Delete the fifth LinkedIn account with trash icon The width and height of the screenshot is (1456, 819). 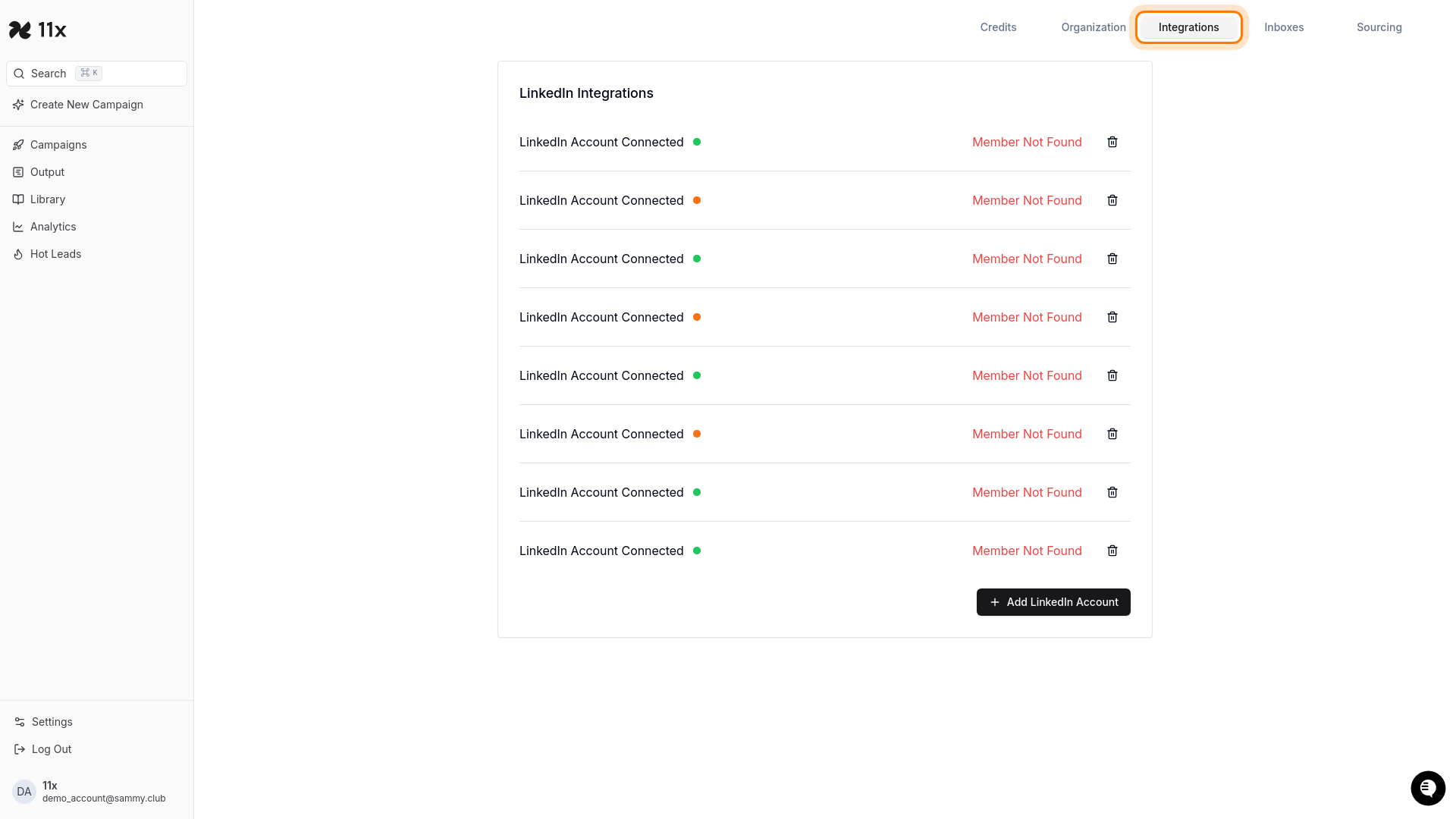pos(1112,375)
